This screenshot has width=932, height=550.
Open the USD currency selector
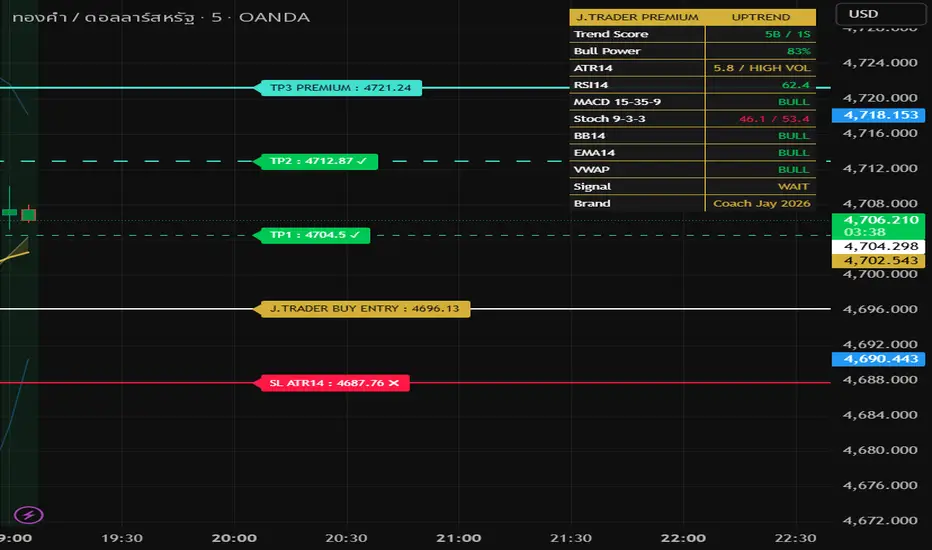click(x=880, y=14)
